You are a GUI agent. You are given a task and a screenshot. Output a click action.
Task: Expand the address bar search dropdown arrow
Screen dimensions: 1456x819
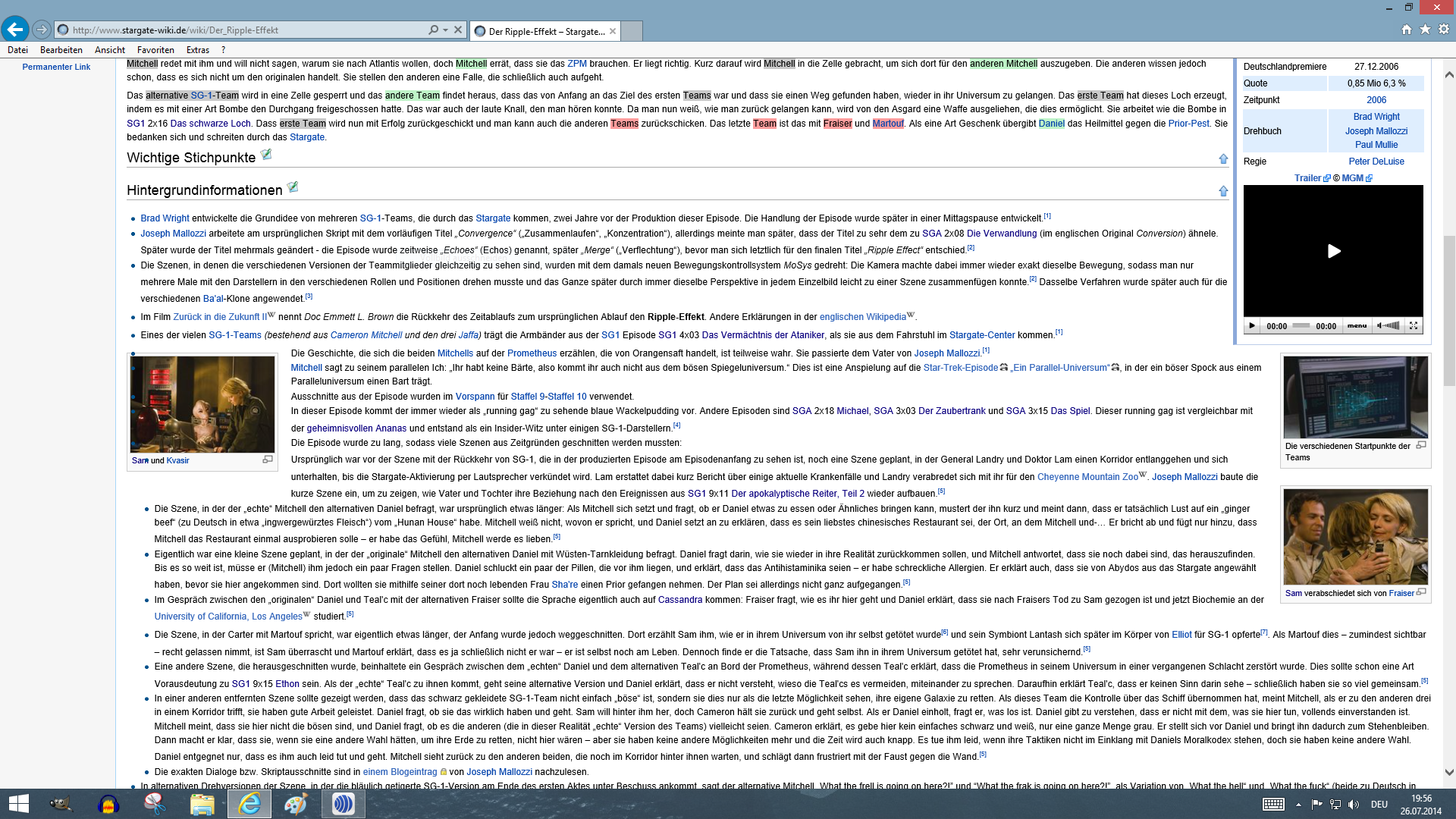[x=446, y=30]
